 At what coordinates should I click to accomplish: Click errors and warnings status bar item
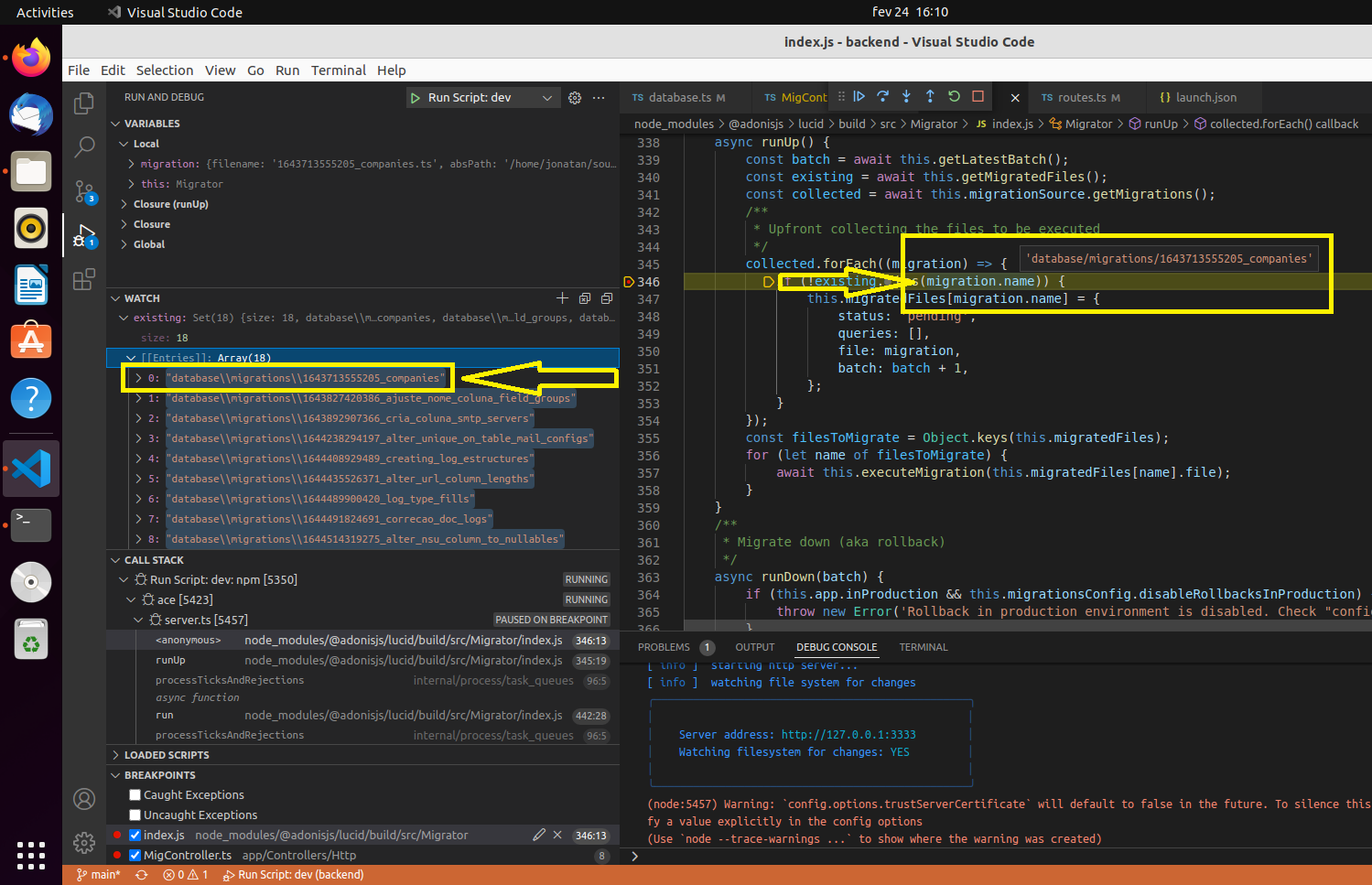click(186, 875)
